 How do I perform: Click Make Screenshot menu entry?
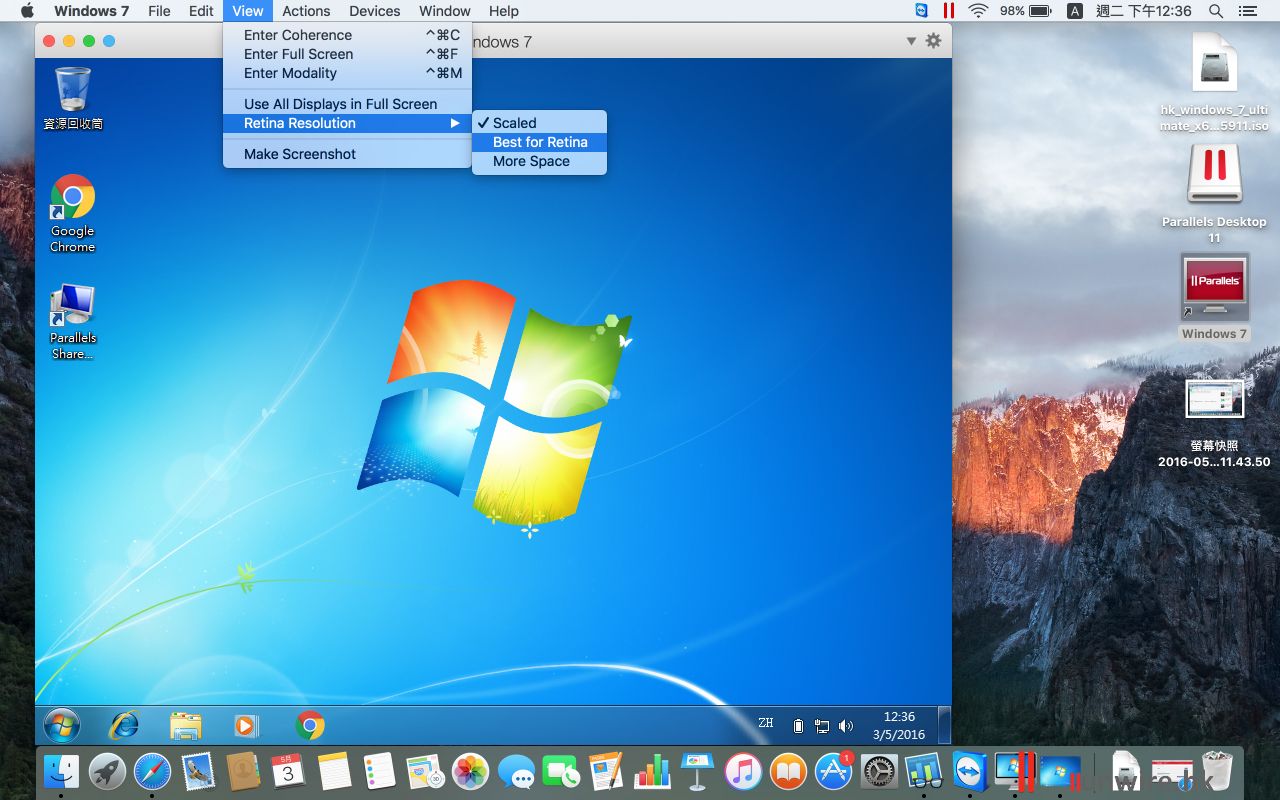click(x=300, y=154)
